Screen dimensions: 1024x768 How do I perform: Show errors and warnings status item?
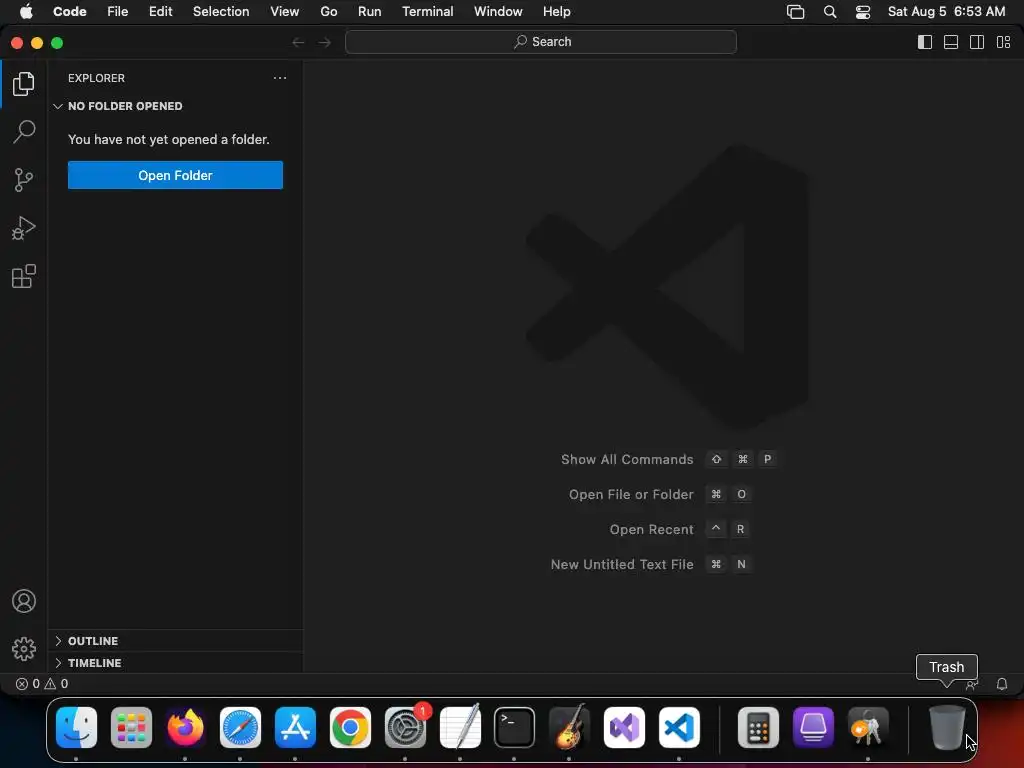coord(42,684)
